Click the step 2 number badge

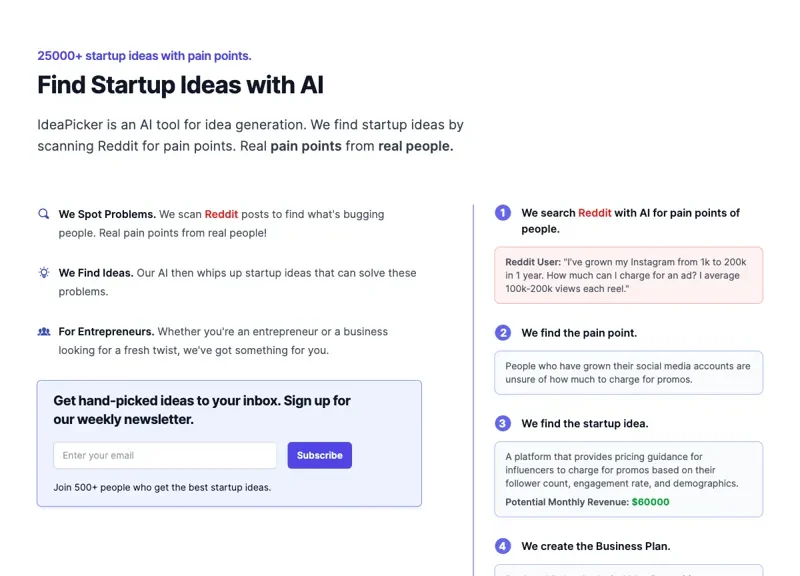[x=503, y=333]
